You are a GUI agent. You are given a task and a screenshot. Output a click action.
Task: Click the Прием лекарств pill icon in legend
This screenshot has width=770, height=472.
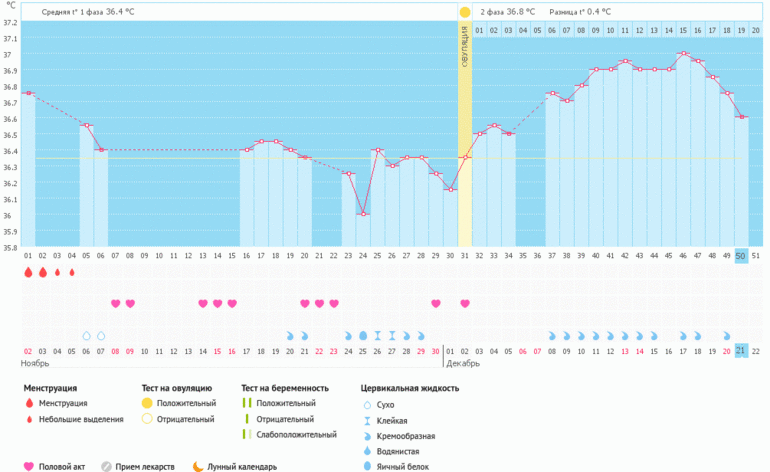[x=106, y=466]
